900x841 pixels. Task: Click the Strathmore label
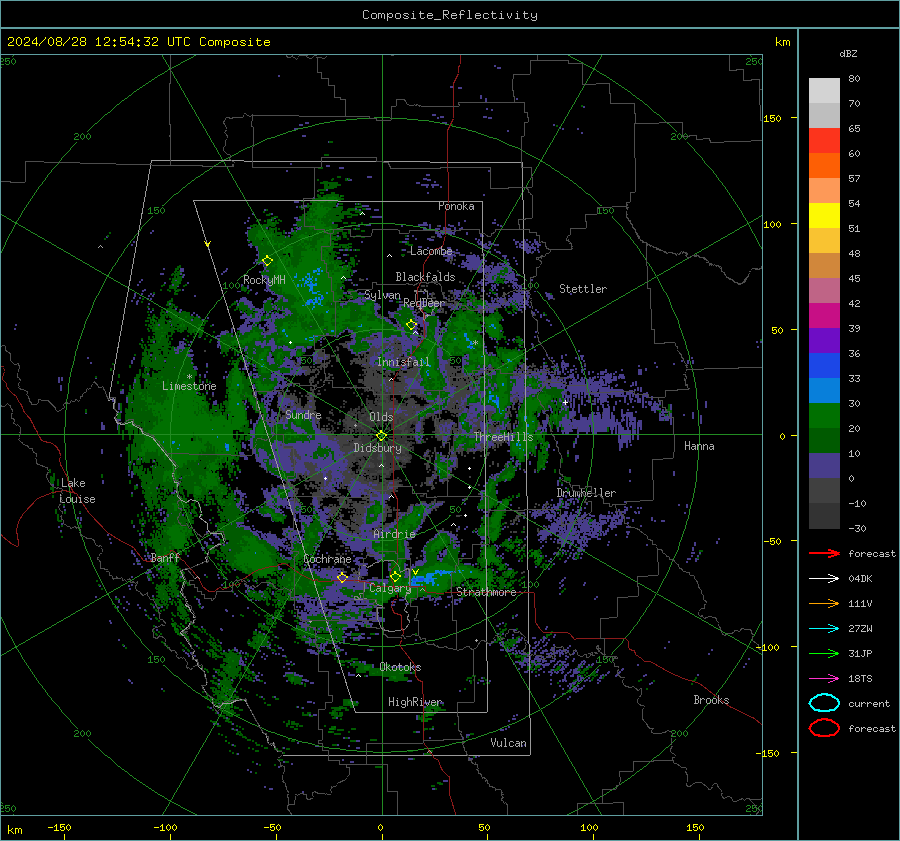(486, 592)
